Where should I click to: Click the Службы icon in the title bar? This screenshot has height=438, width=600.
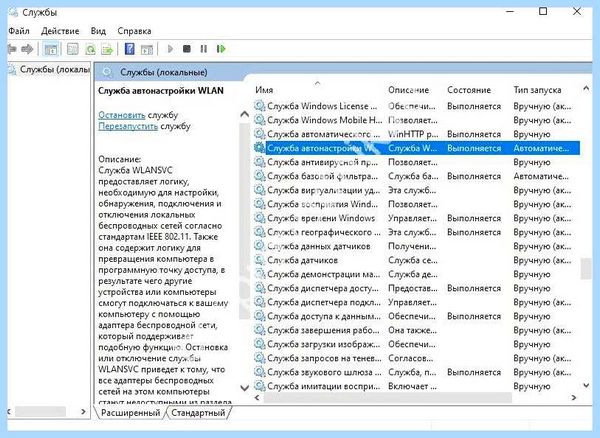(13, 13)
